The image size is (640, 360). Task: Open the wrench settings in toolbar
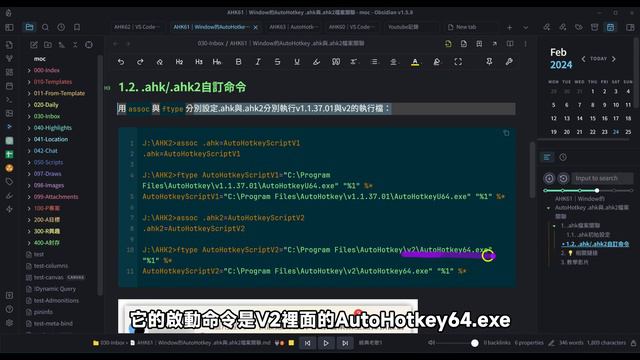click(509, 62)
